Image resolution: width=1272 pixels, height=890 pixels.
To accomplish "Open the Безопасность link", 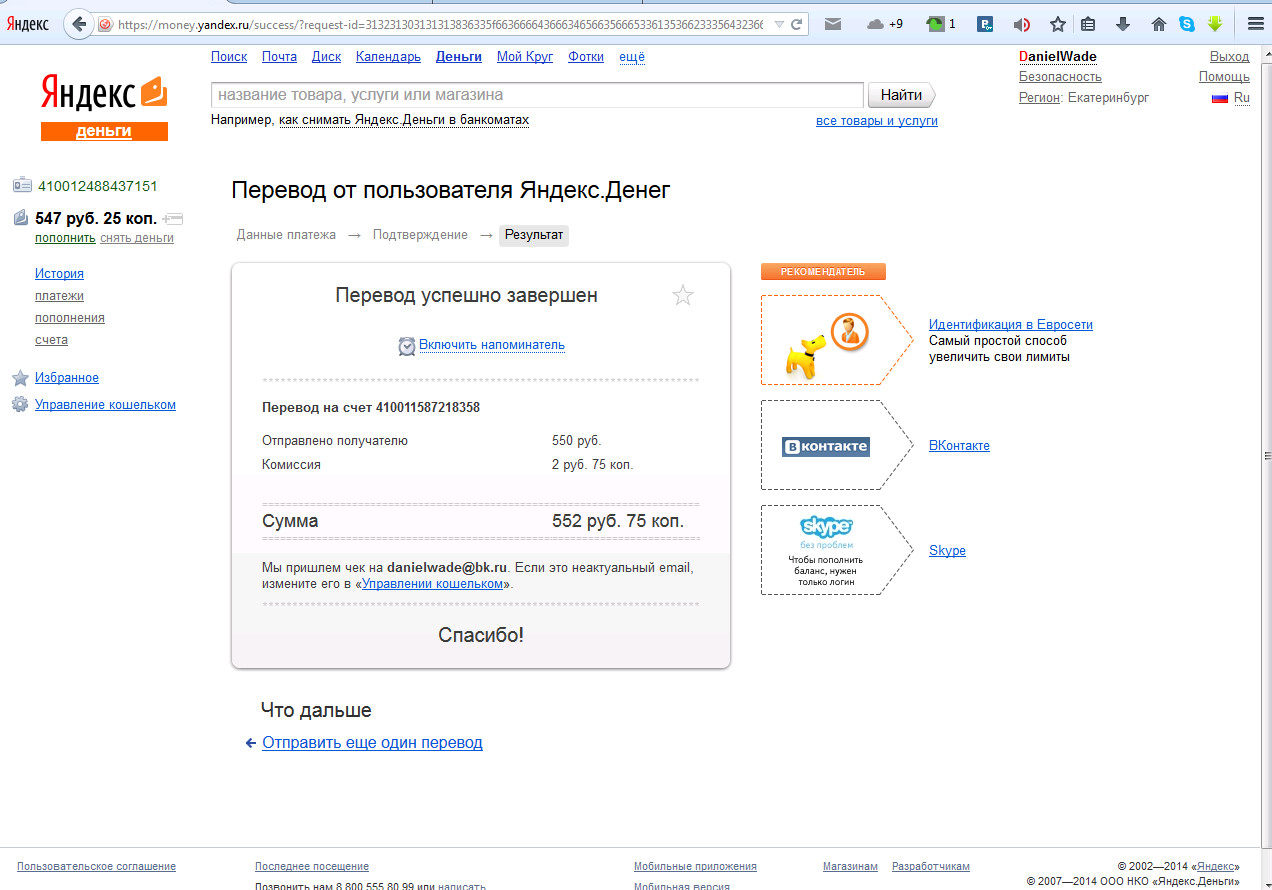I will (x=1060, y=77).
